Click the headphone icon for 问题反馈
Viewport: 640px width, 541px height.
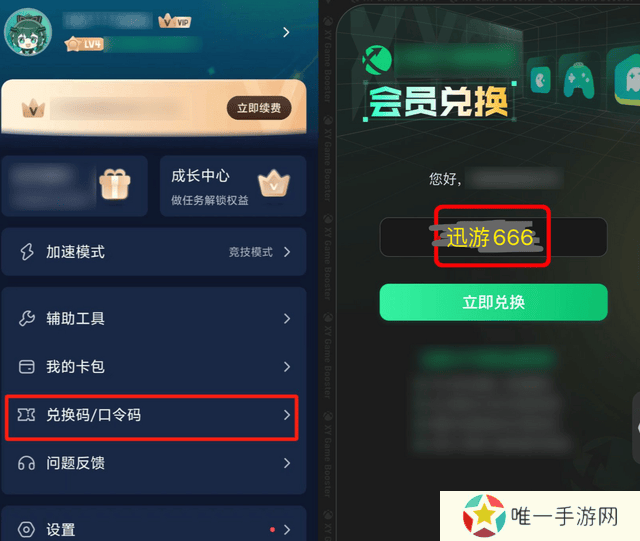[27, 463]
